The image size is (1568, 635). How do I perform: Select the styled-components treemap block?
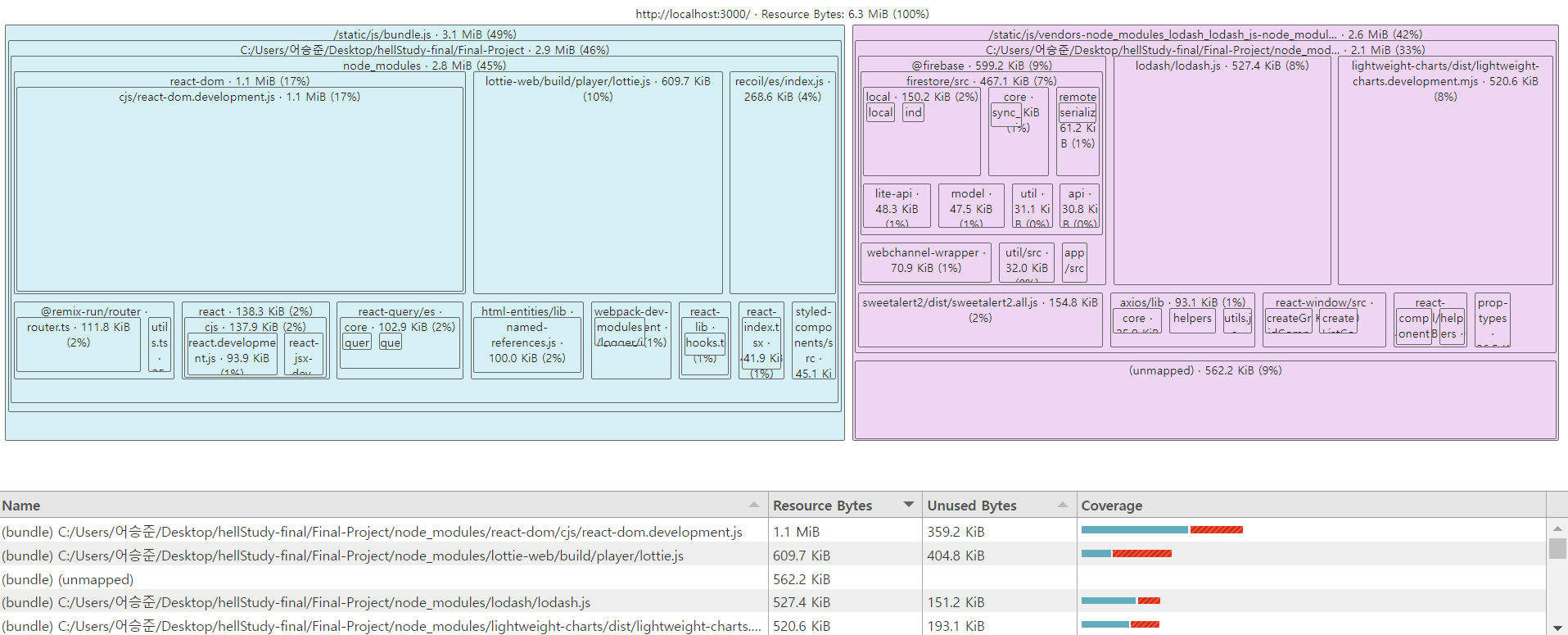click(813, 340)
